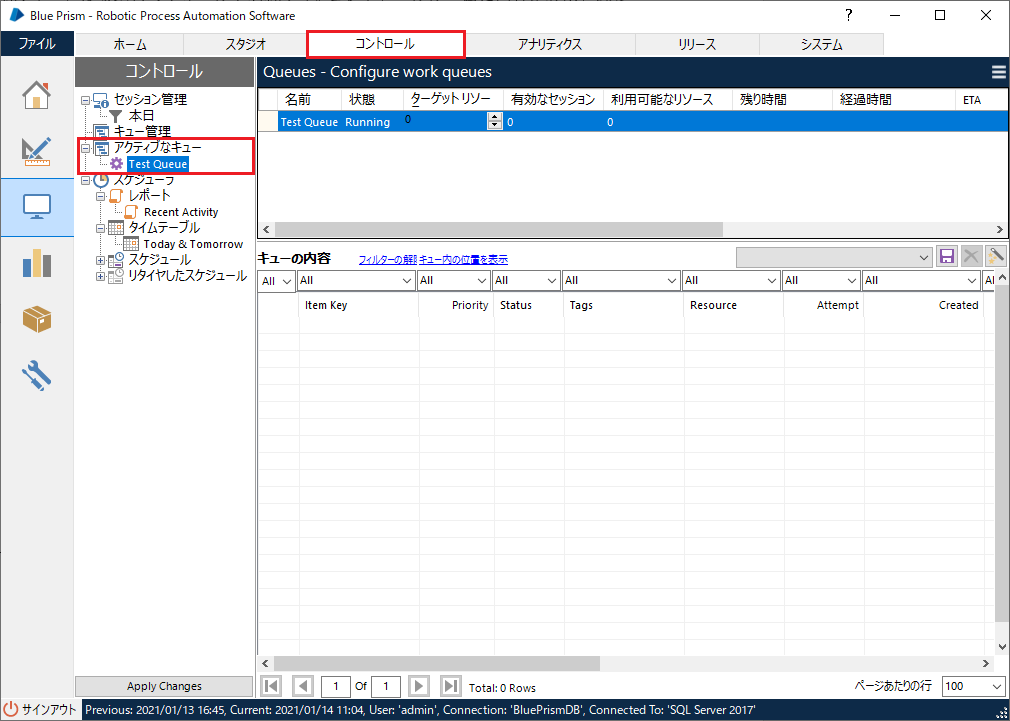Image resolution: width=1010 pixels, height=721 pixels.
Task: Switch to the アナリティクス tab
Action: (550, 44)
